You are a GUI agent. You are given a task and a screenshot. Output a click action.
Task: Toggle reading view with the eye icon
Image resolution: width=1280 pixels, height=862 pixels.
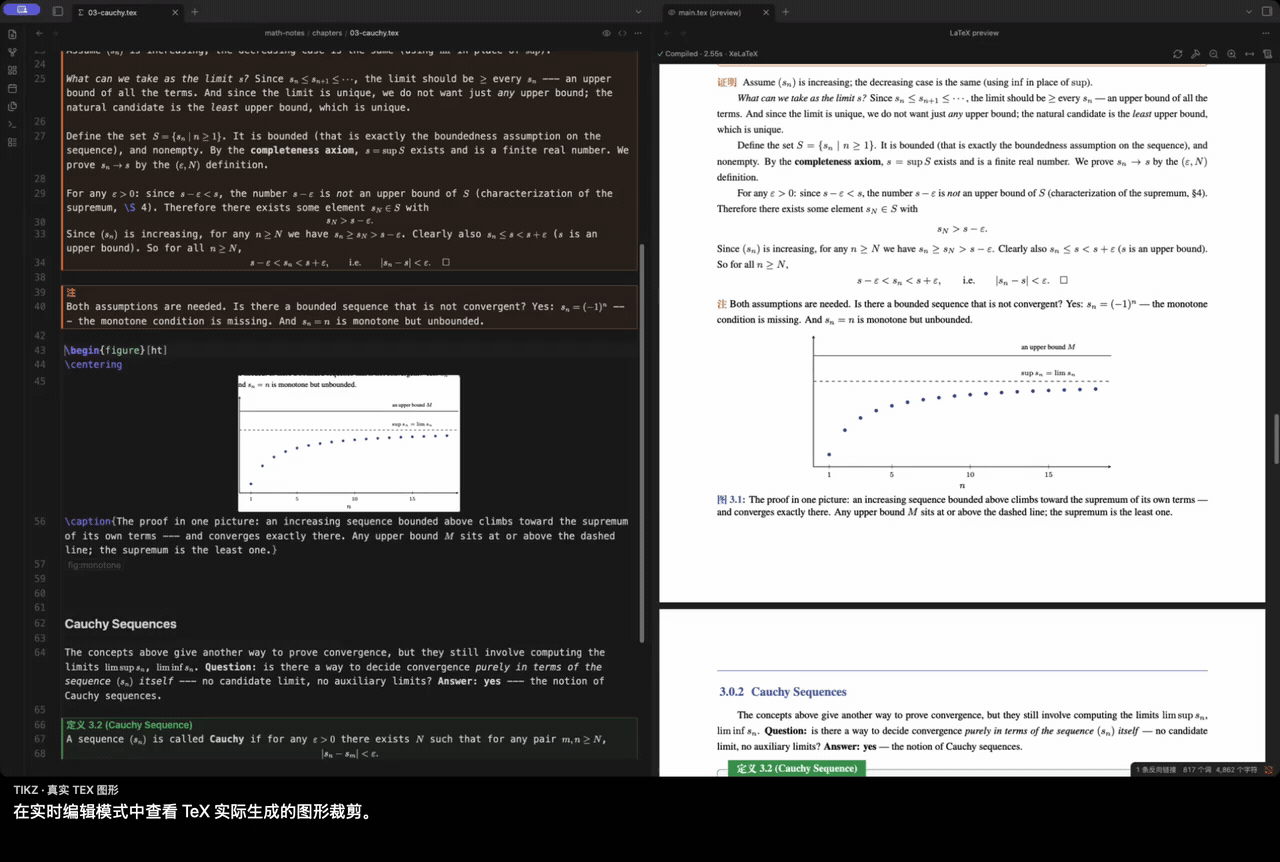[x=606, y=33]
